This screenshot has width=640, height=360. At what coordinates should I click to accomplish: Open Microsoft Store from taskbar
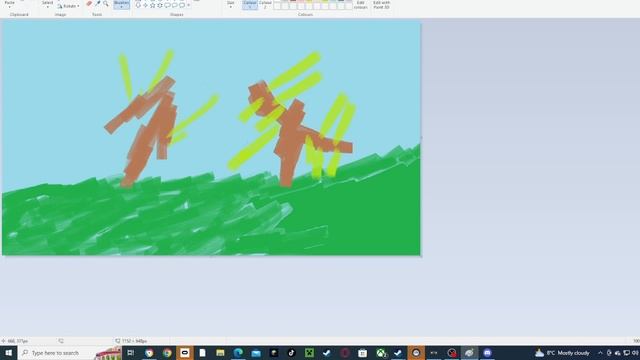pyautogui.click(x=362, y=353)
